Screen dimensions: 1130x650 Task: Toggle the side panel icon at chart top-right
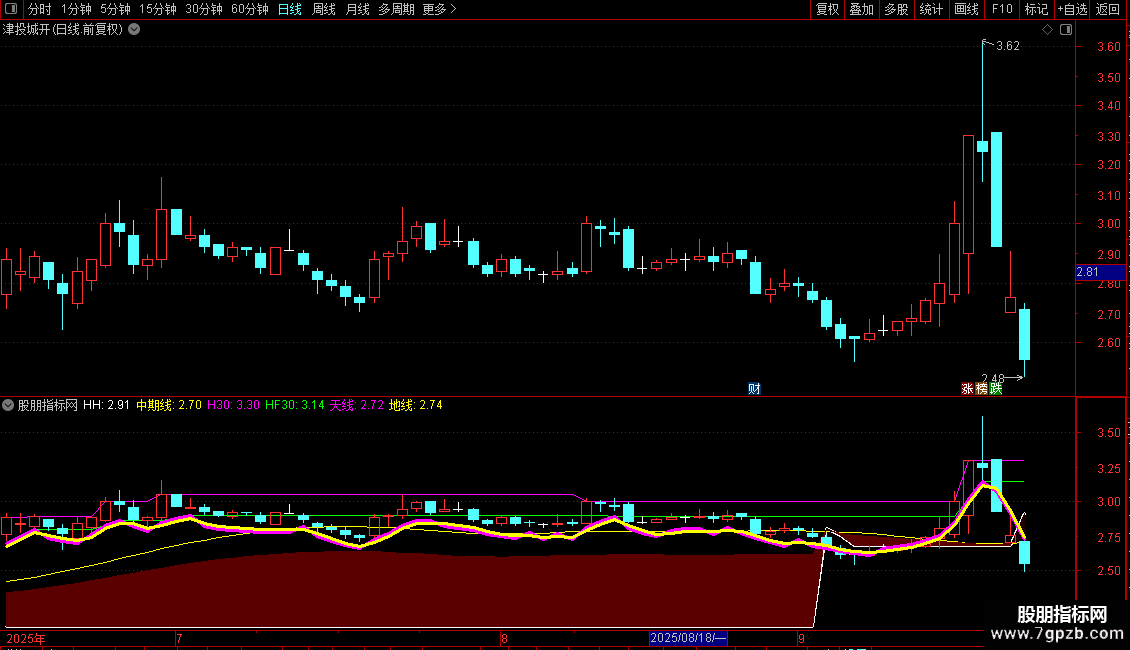pos(1066,30)
